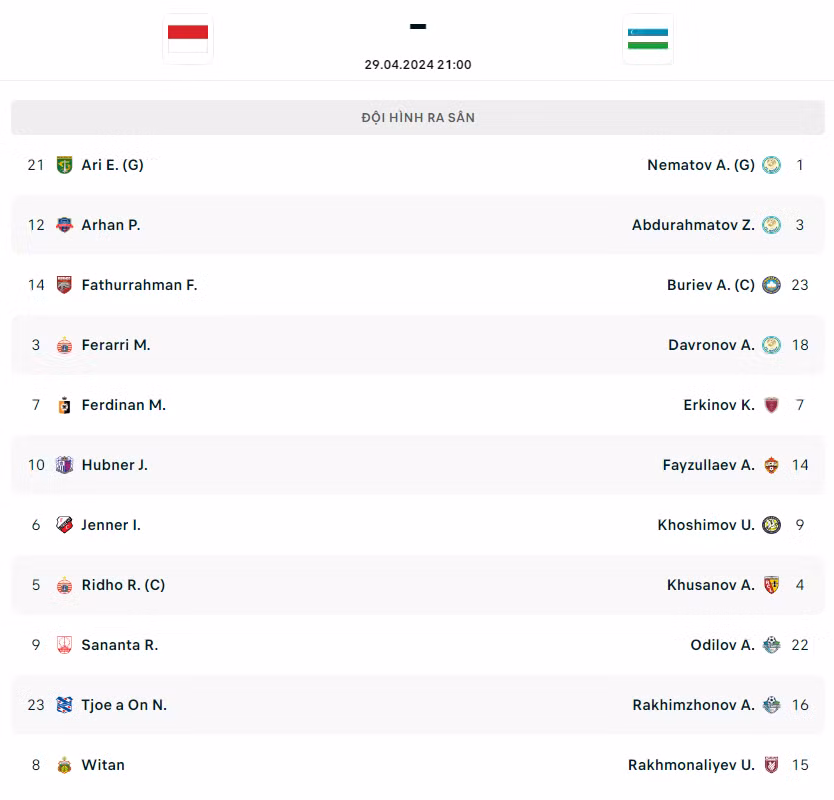Select the badge beside Tjoe a On N.
The image size is (834, 800).
tap(62, 705)
